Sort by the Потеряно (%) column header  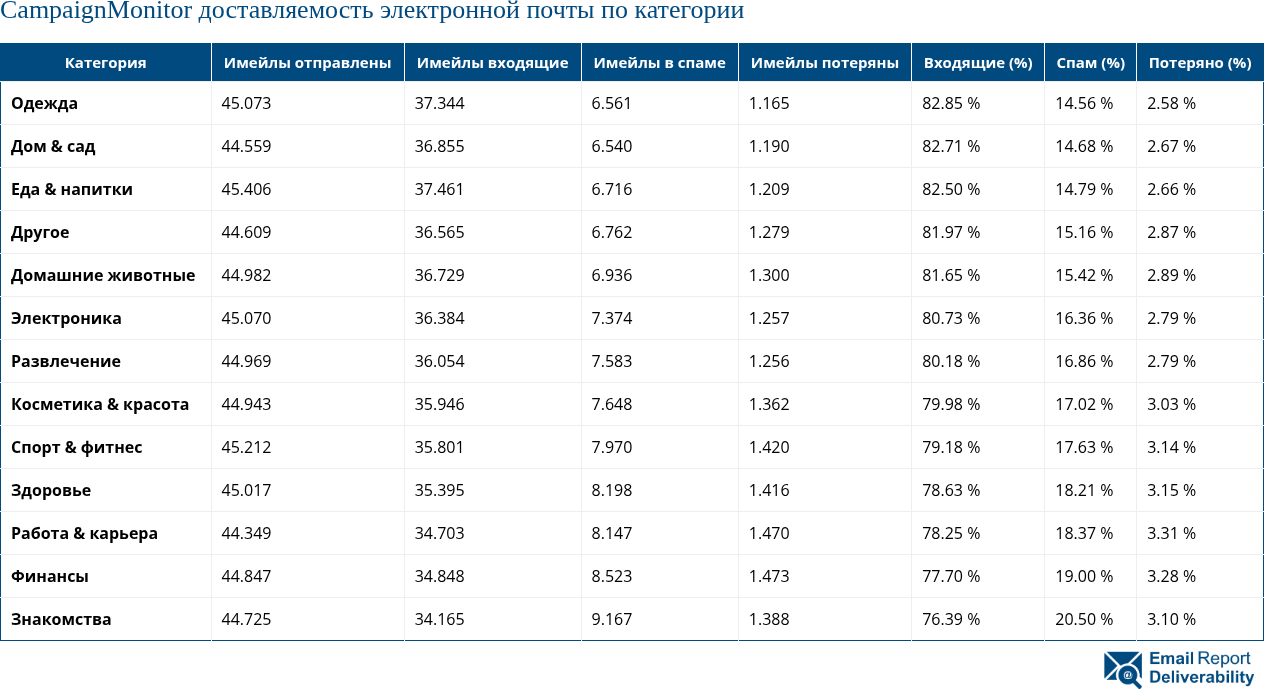coord(1198,61)
